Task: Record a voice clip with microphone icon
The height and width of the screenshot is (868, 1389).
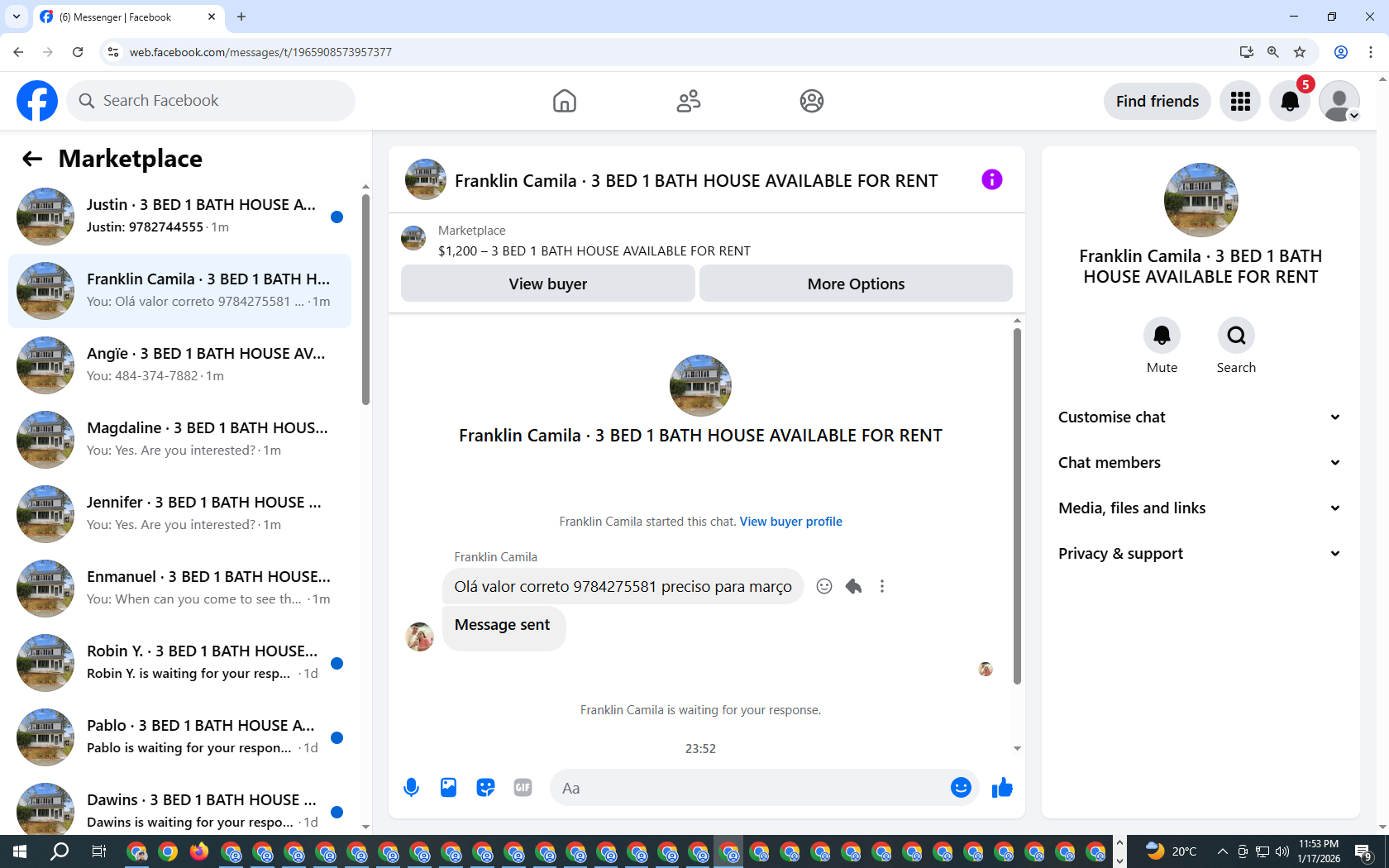Action: click(x=411, y=788)
